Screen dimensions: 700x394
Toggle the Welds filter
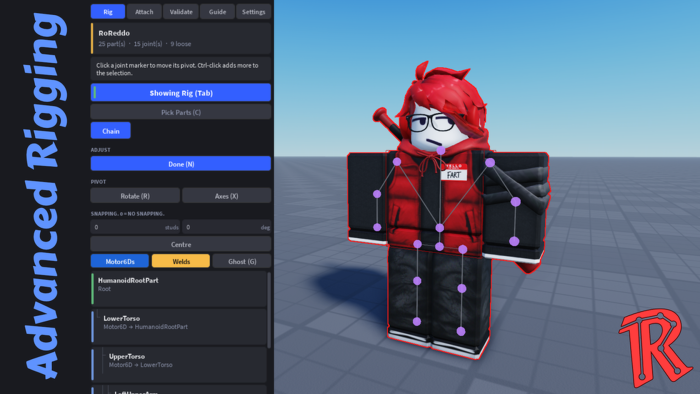(x=181, y=261)
